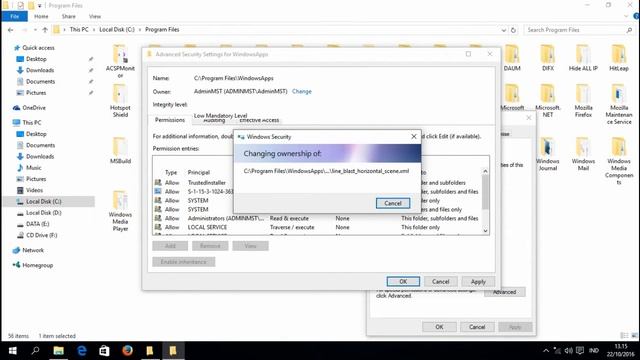Select the Mozilla Firefox folder

click(583, 101)
